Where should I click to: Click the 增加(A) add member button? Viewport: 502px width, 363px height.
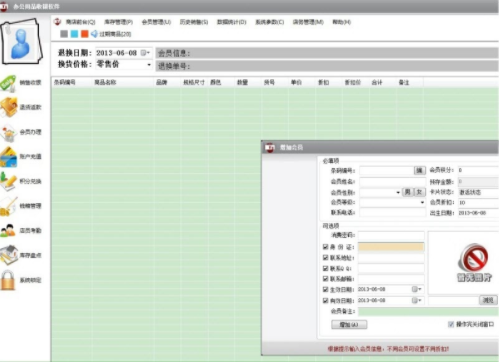349,324
